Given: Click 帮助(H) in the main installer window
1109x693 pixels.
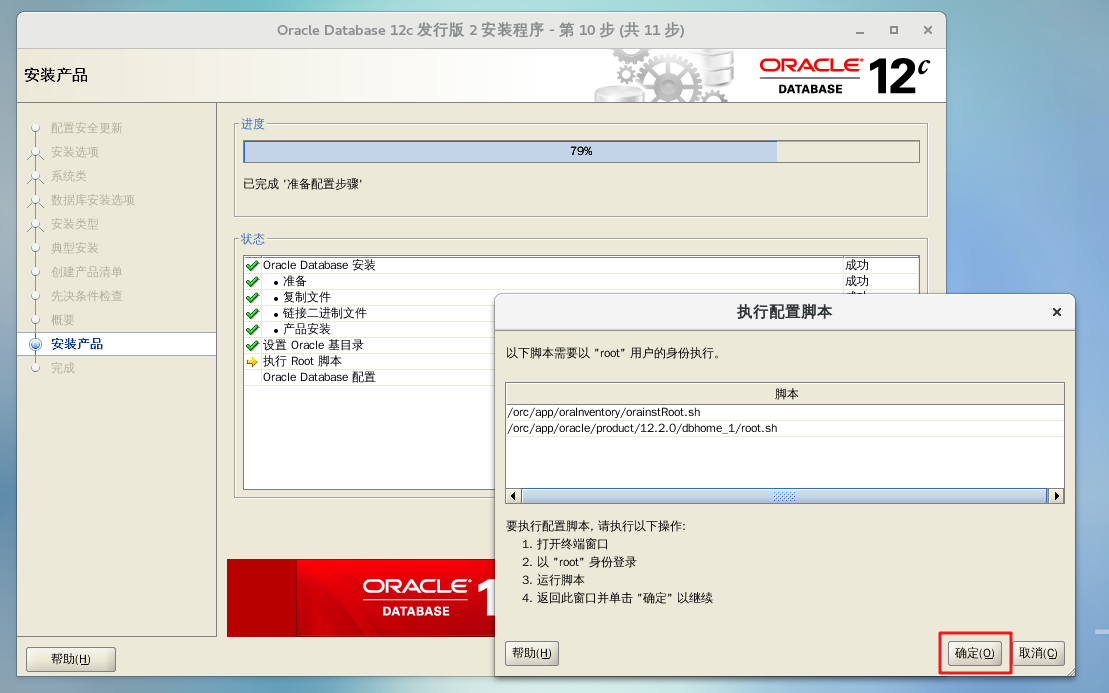Looking at the screenshot, I should 71,659.
